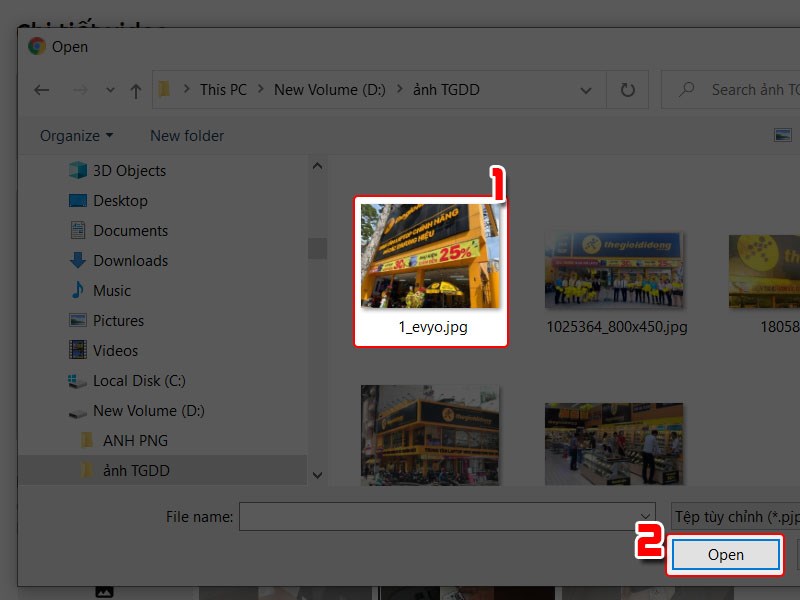Select the store interior thumbnail

click(614, 444)
